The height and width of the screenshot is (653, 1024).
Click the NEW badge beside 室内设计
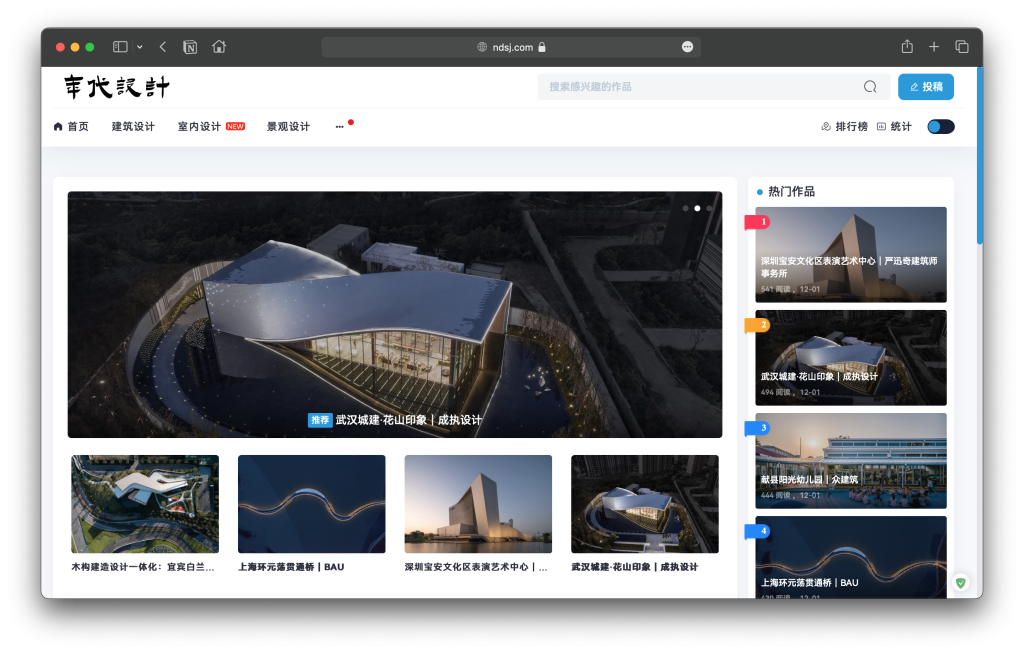click(x=235, y=127)
